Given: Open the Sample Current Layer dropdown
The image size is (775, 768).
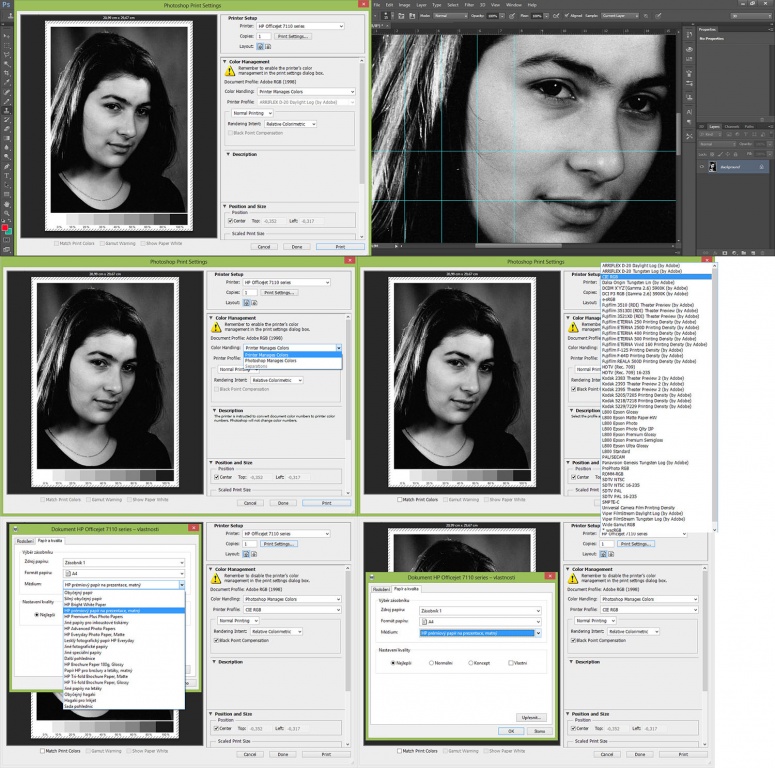Looking at the screenshot, I should pyautogui.click(x=620, y=16).
